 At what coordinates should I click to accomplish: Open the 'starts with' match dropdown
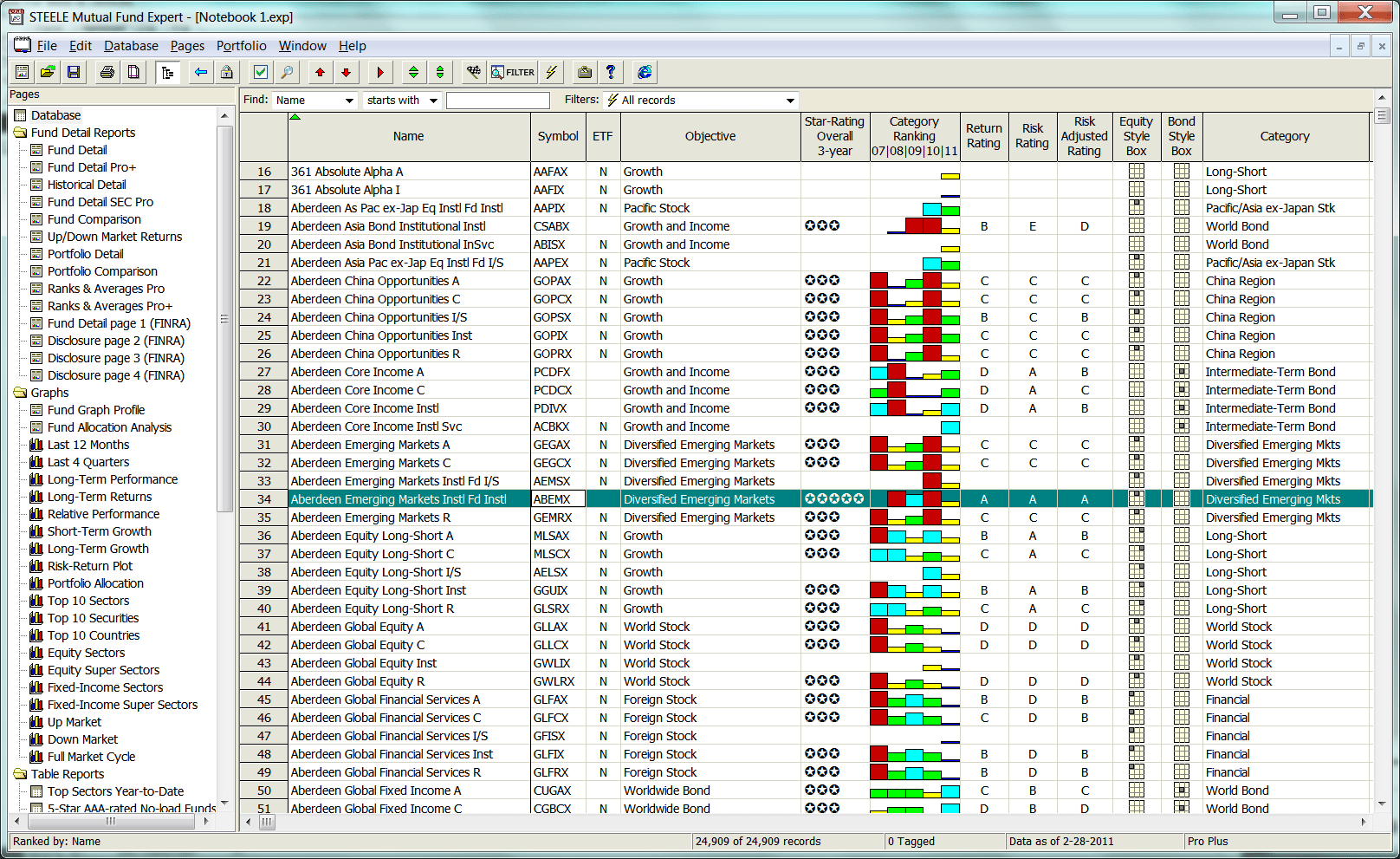coord(402,101)
